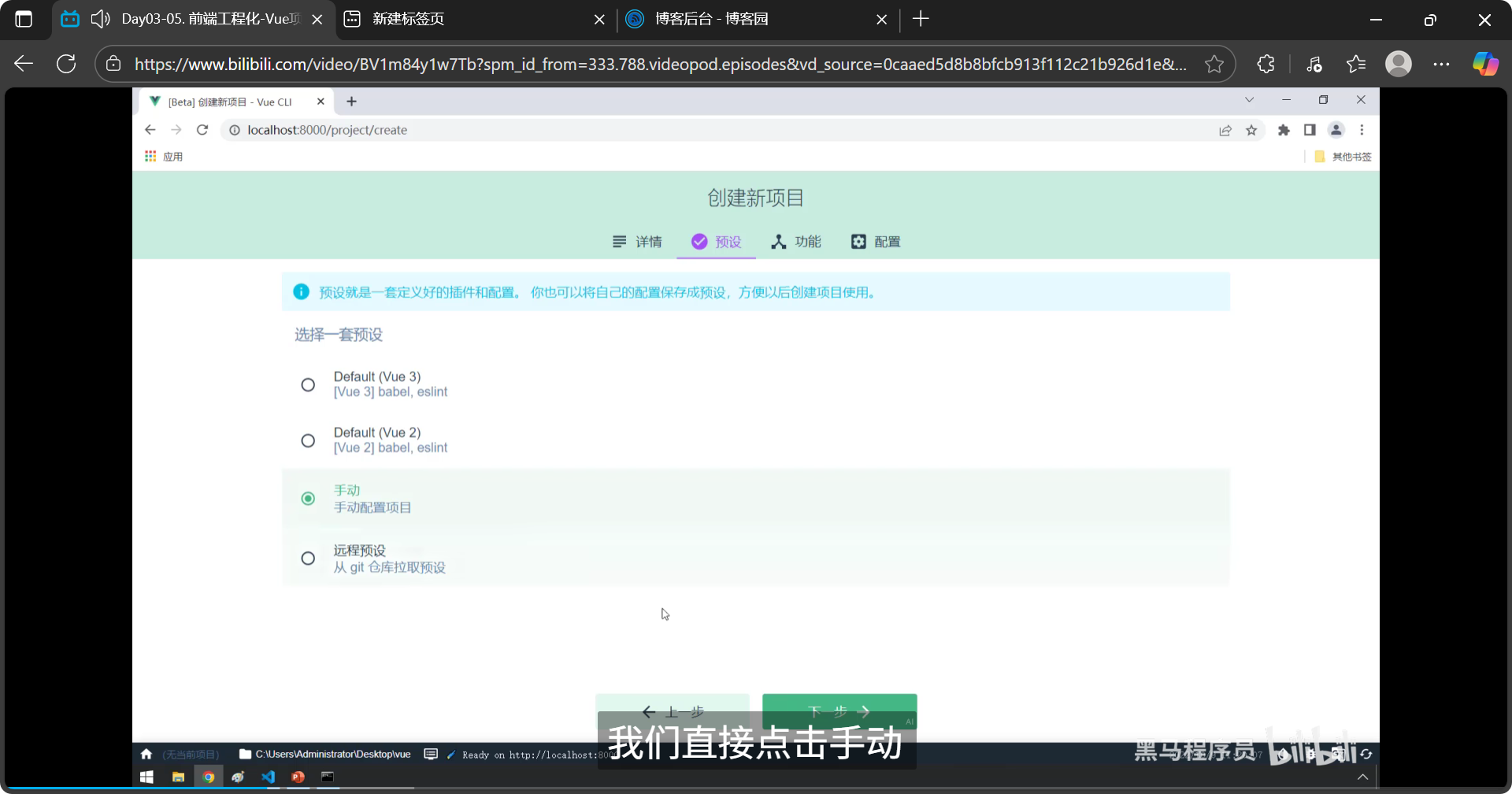This screenshot has width=1512, height=794.
Task: Open File Explorer in video taskbar
Action: tap(178, 777)
